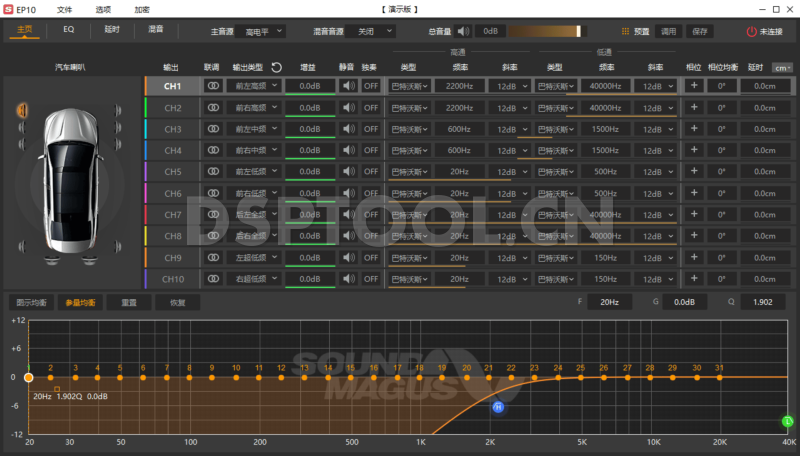
Task: Click the 保存 preset button
Action: pyautogui.click(x=699, y=32)
